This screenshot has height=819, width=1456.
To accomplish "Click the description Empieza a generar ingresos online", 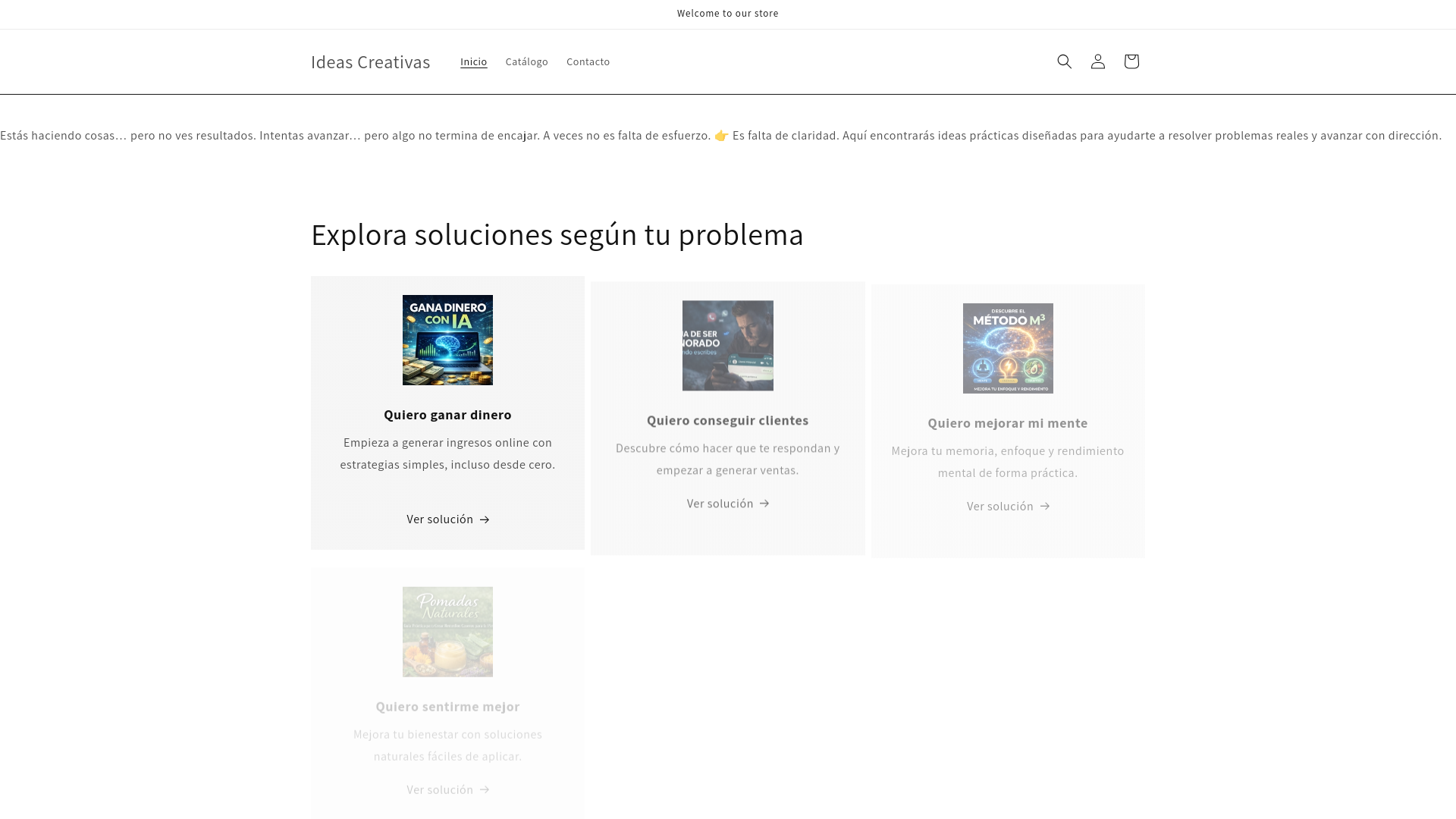I will coord(447,453).
